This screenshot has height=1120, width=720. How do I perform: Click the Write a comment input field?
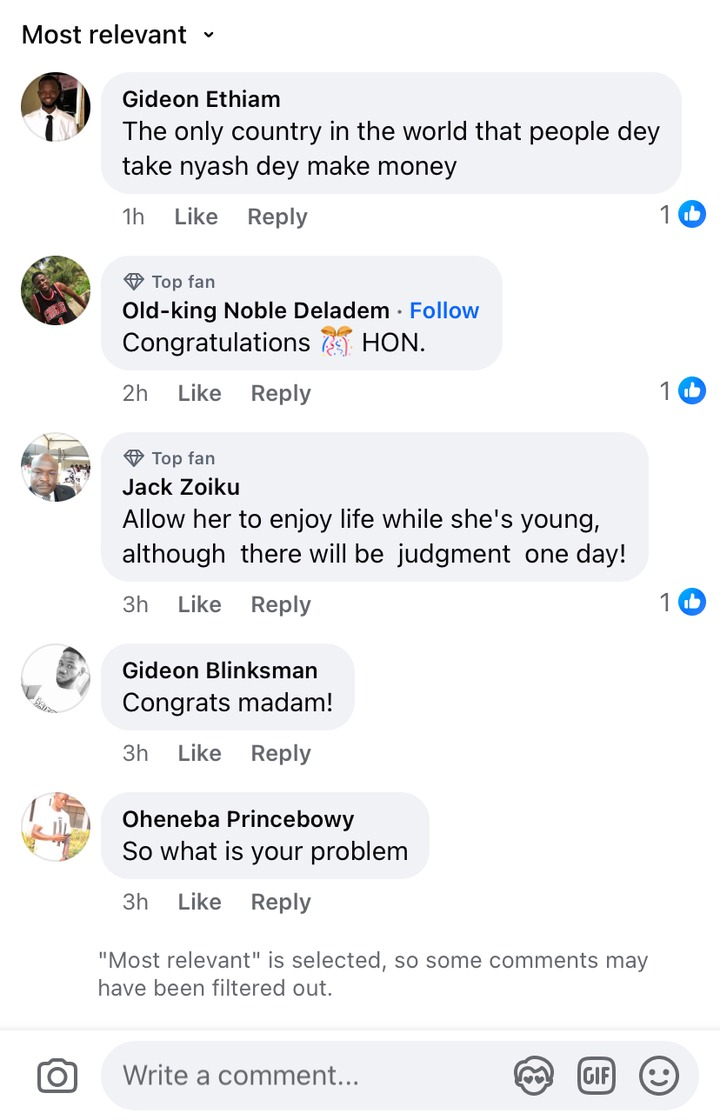(x=300, y=1076)
